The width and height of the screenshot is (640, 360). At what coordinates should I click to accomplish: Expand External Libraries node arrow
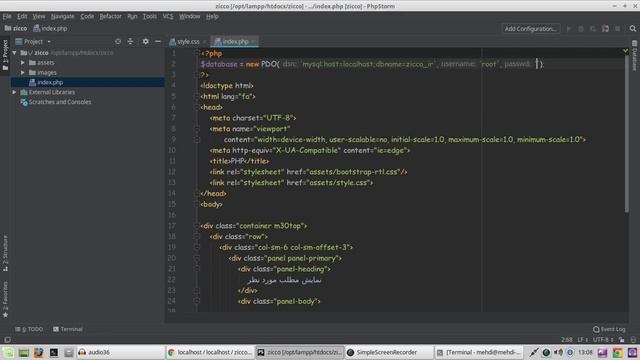point(15,92)
